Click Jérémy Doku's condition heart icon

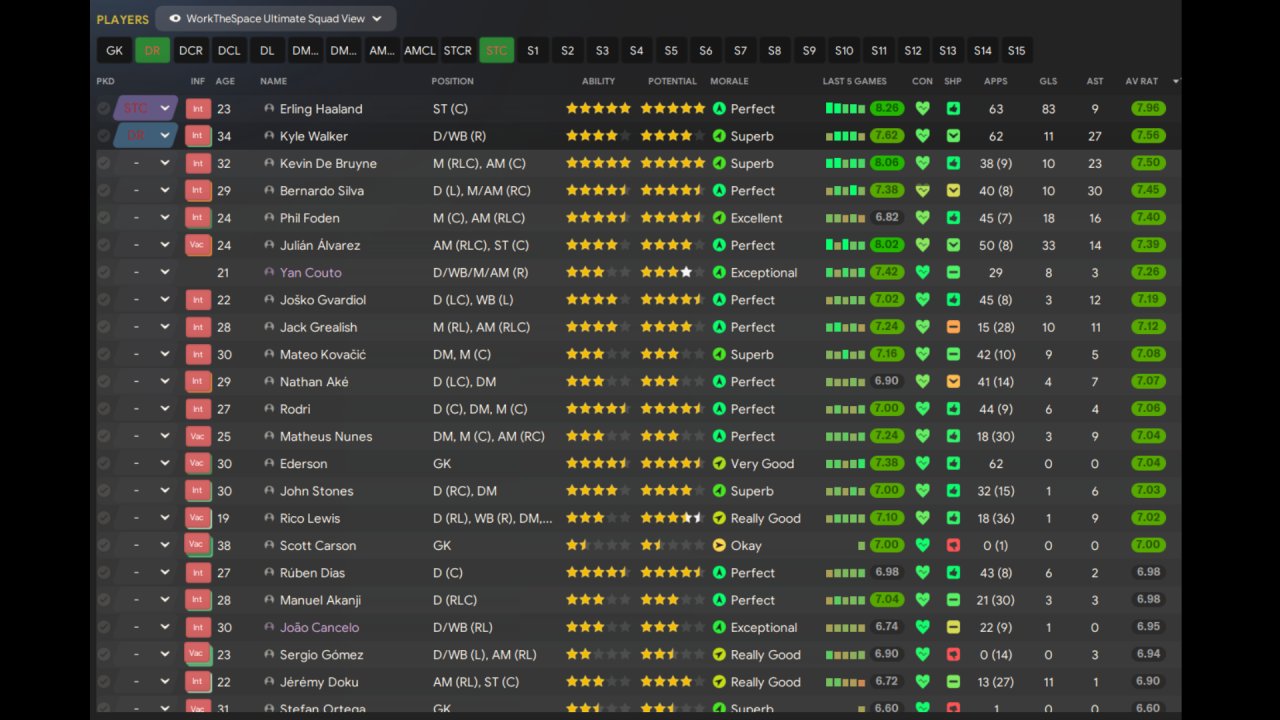922,682
